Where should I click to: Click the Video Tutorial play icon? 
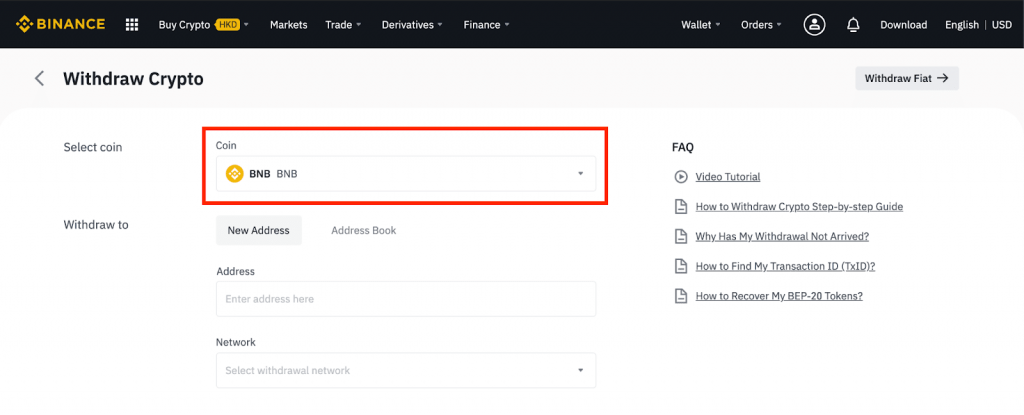[x=680, y=176]
